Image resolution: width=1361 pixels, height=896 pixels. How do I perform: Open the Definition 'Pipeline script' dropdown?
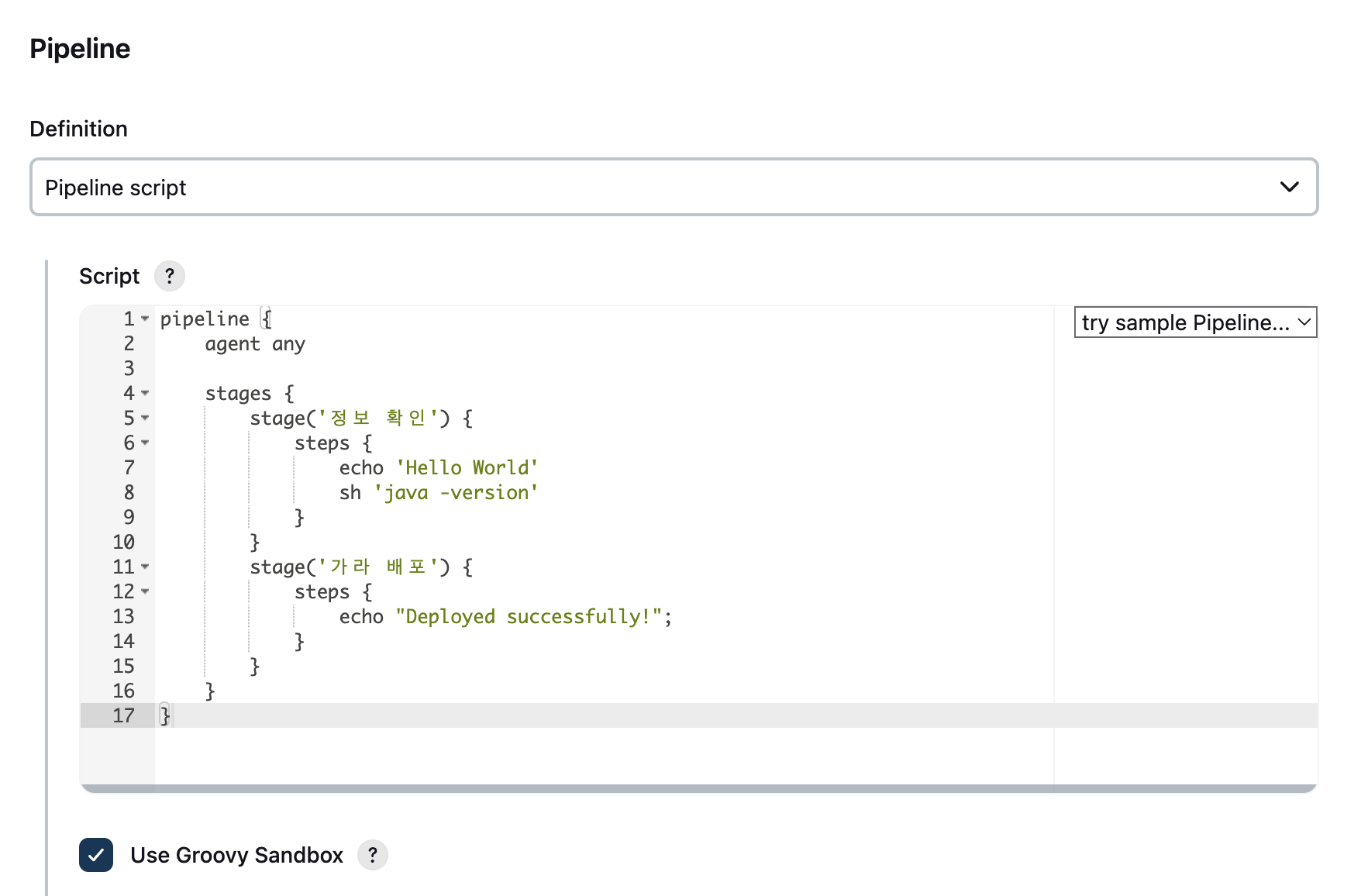(674, 187)
